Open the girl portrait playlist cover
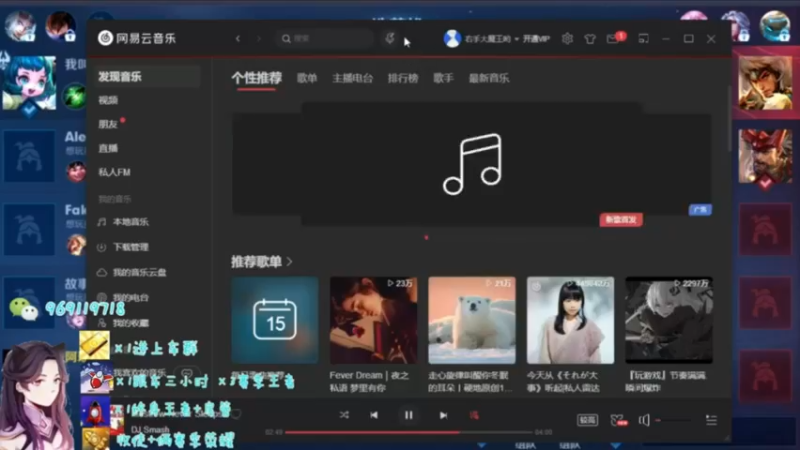Viewport: 800px width, 450px height. 570,320
